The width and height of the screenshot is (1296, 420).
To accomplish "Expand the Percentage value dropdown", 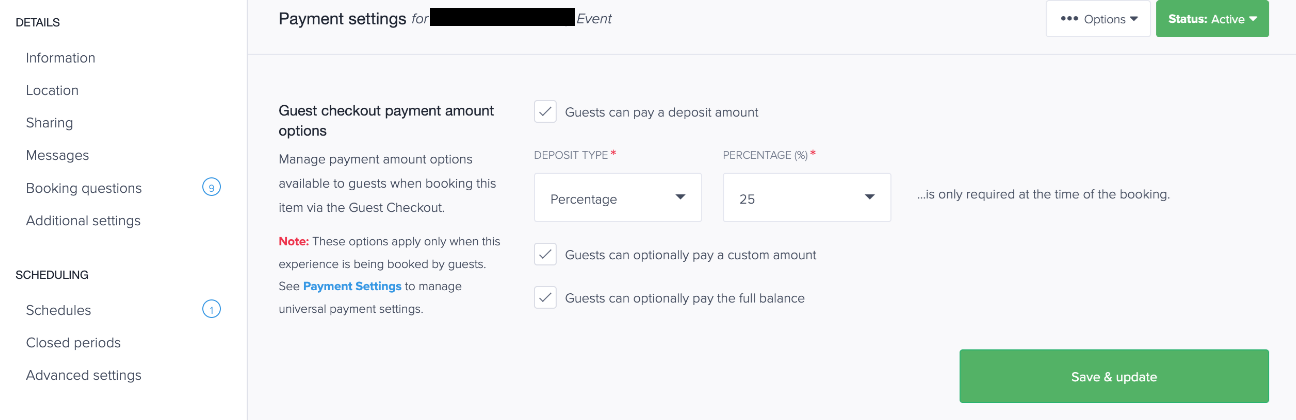I will [x=806, y=198].
